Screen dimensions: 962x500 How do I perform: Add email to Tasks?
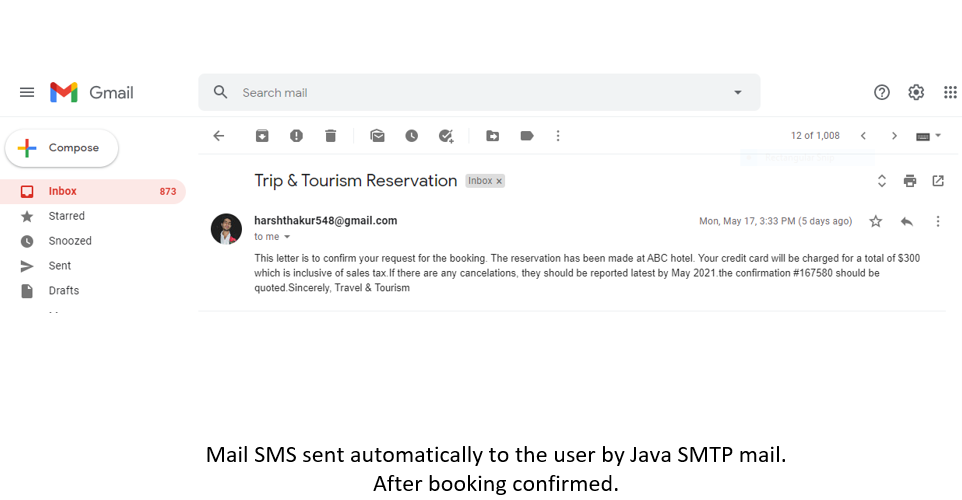pyautogui.click(x=446, y=136)
